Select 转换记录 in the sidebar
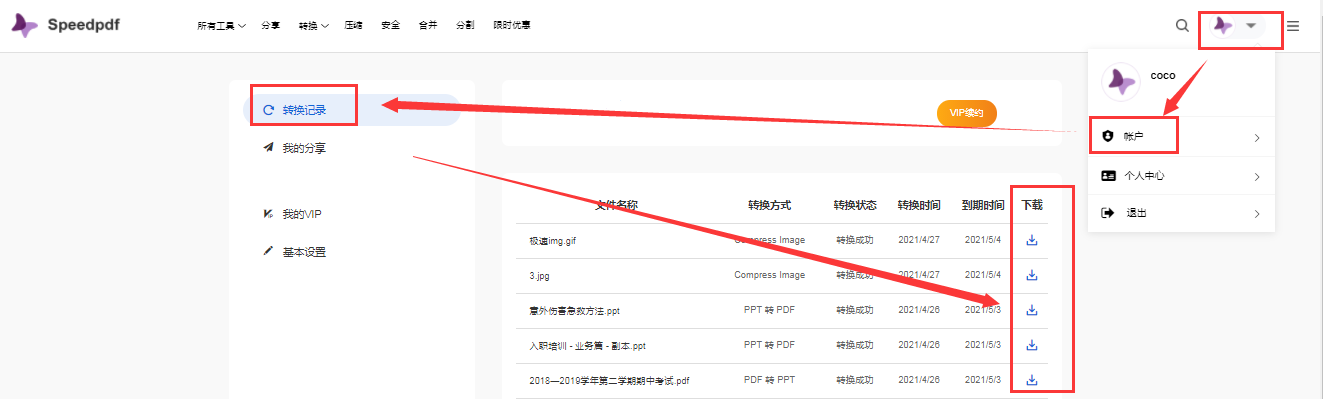Image resolution: width=1323 pixels, height=399 pixels. click(x=352, y=110)
